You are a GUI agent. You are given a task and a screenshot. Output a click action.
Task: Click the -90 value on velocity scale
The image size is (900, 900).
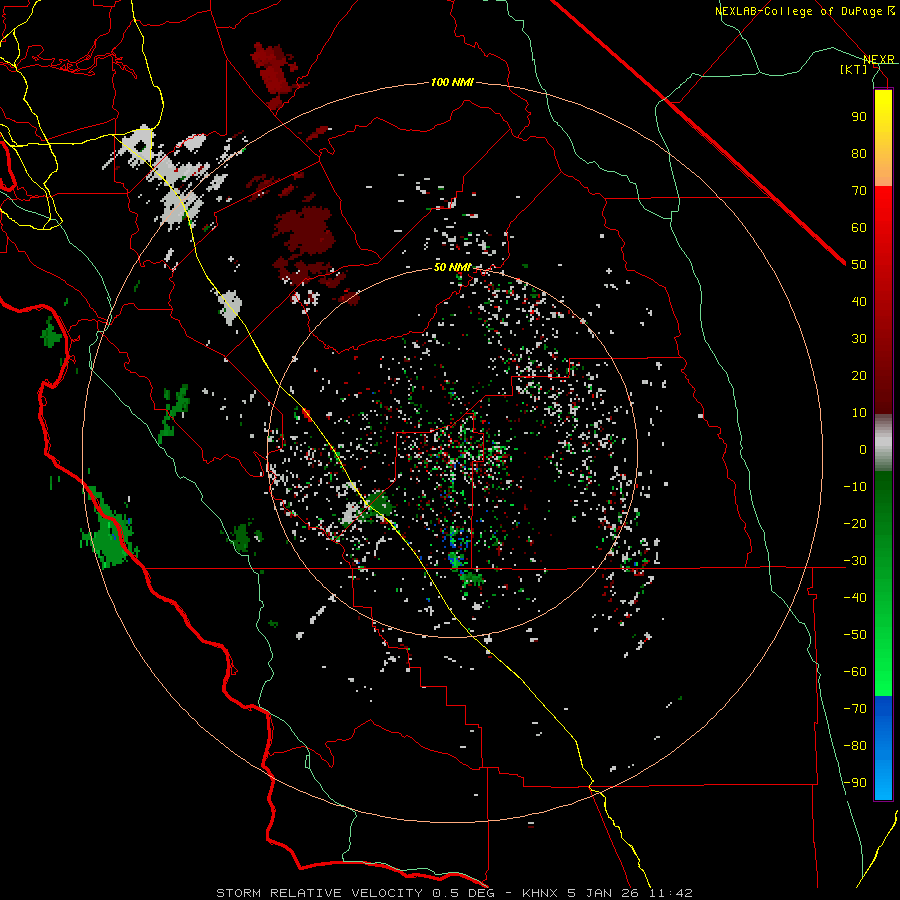(x=855, y=783)
